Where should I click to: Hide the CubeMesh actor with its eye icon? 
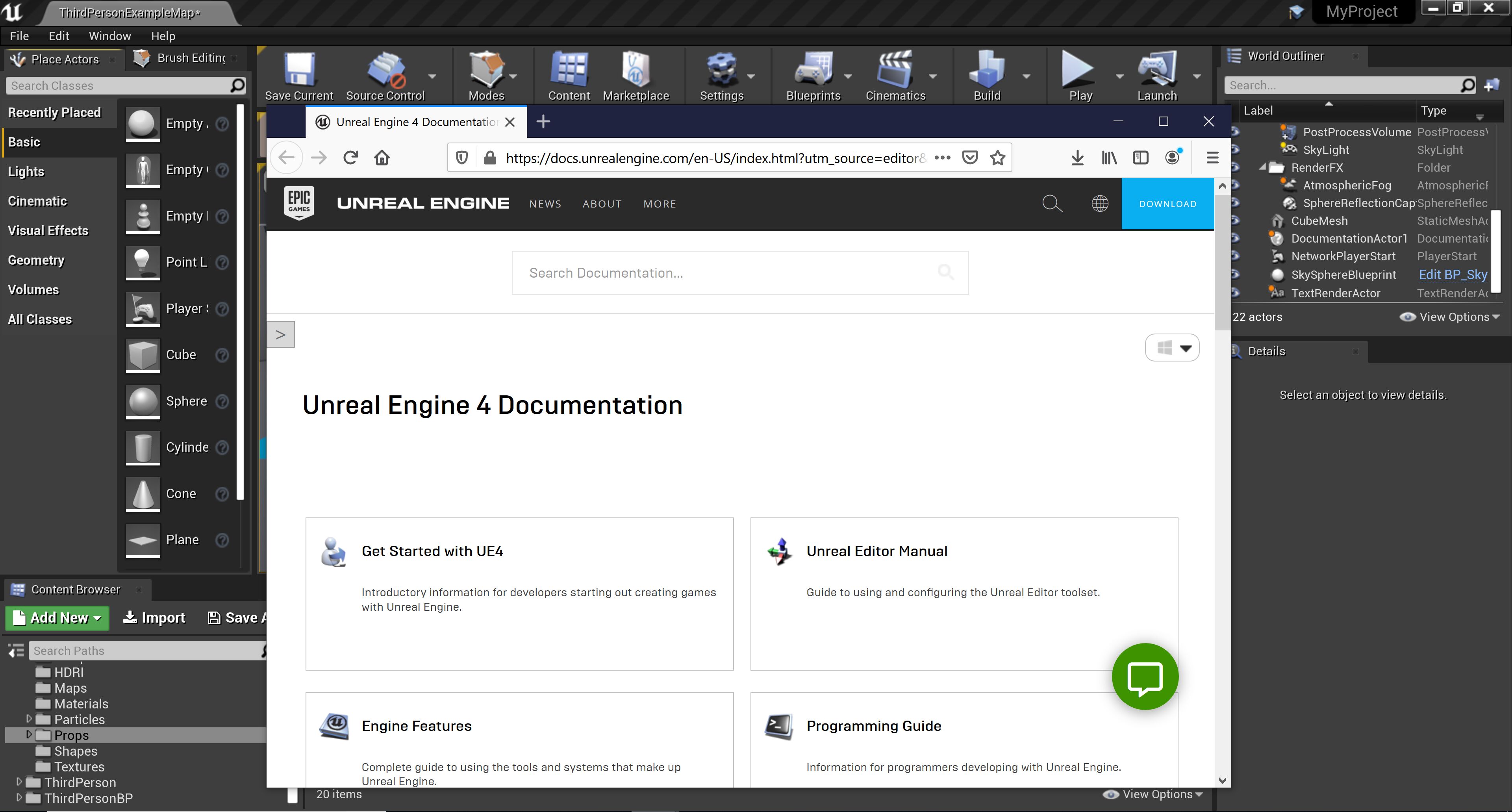point(1236,221)
